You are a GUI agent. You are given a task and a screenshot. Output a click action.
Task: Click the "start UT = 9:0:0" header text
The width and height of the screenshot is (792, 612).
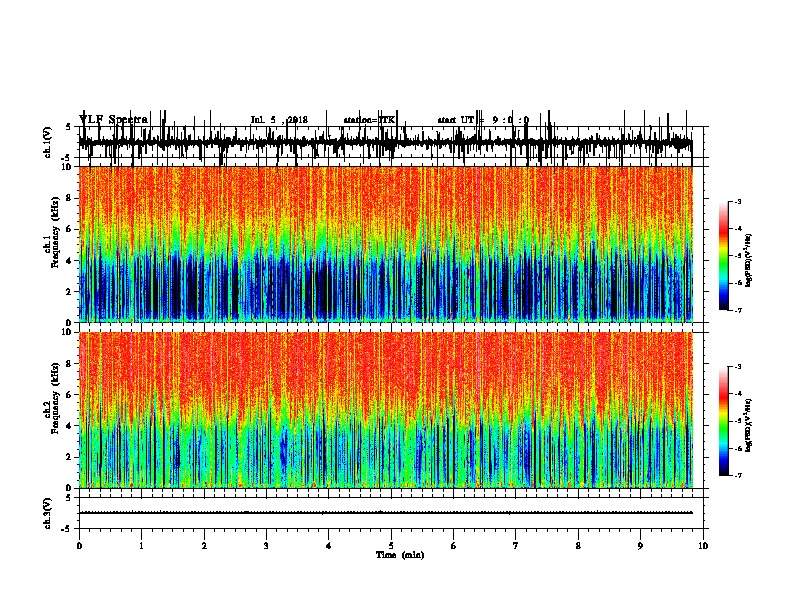483,120
